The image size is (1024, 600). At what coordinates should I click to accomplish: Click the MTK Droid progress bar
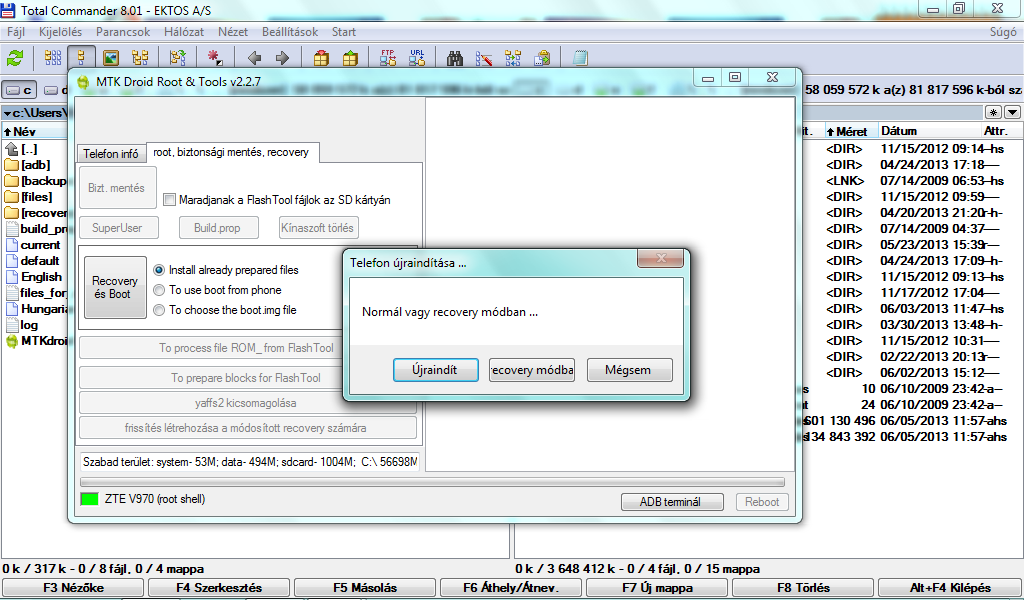tap(432, 482)
